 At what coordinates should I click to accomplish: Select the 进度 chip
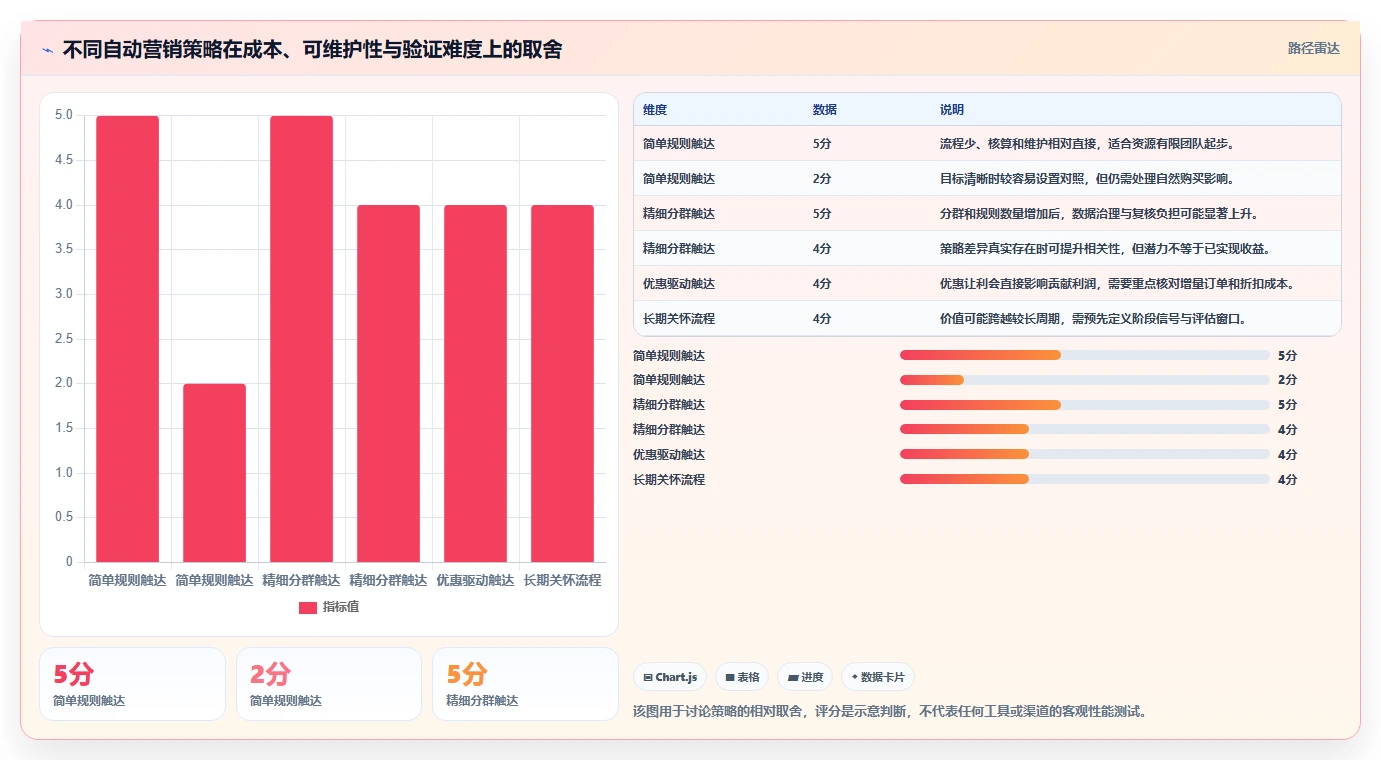pyautogui.click(x=805, y=677)
